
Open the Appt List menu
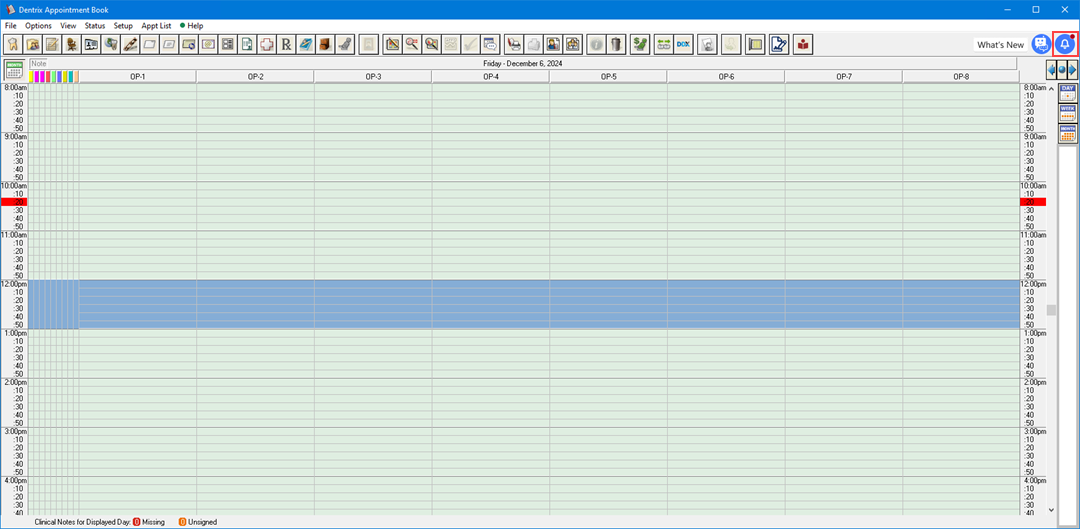(x=156, y=25)
